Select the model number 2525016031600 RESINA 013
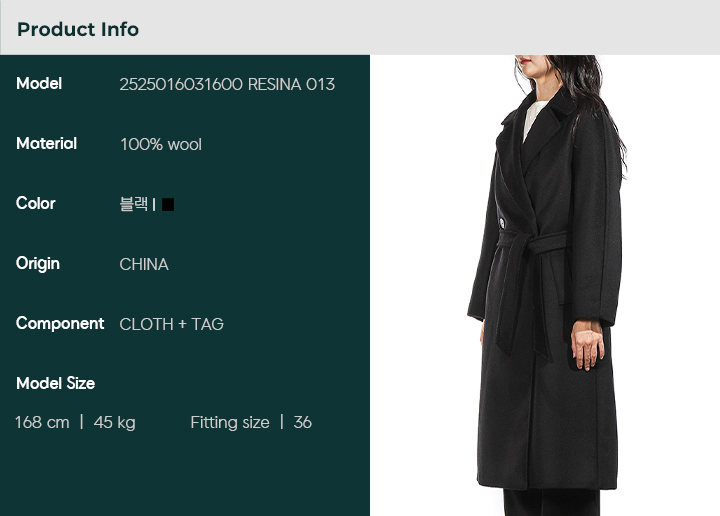 tap(227, 84)
